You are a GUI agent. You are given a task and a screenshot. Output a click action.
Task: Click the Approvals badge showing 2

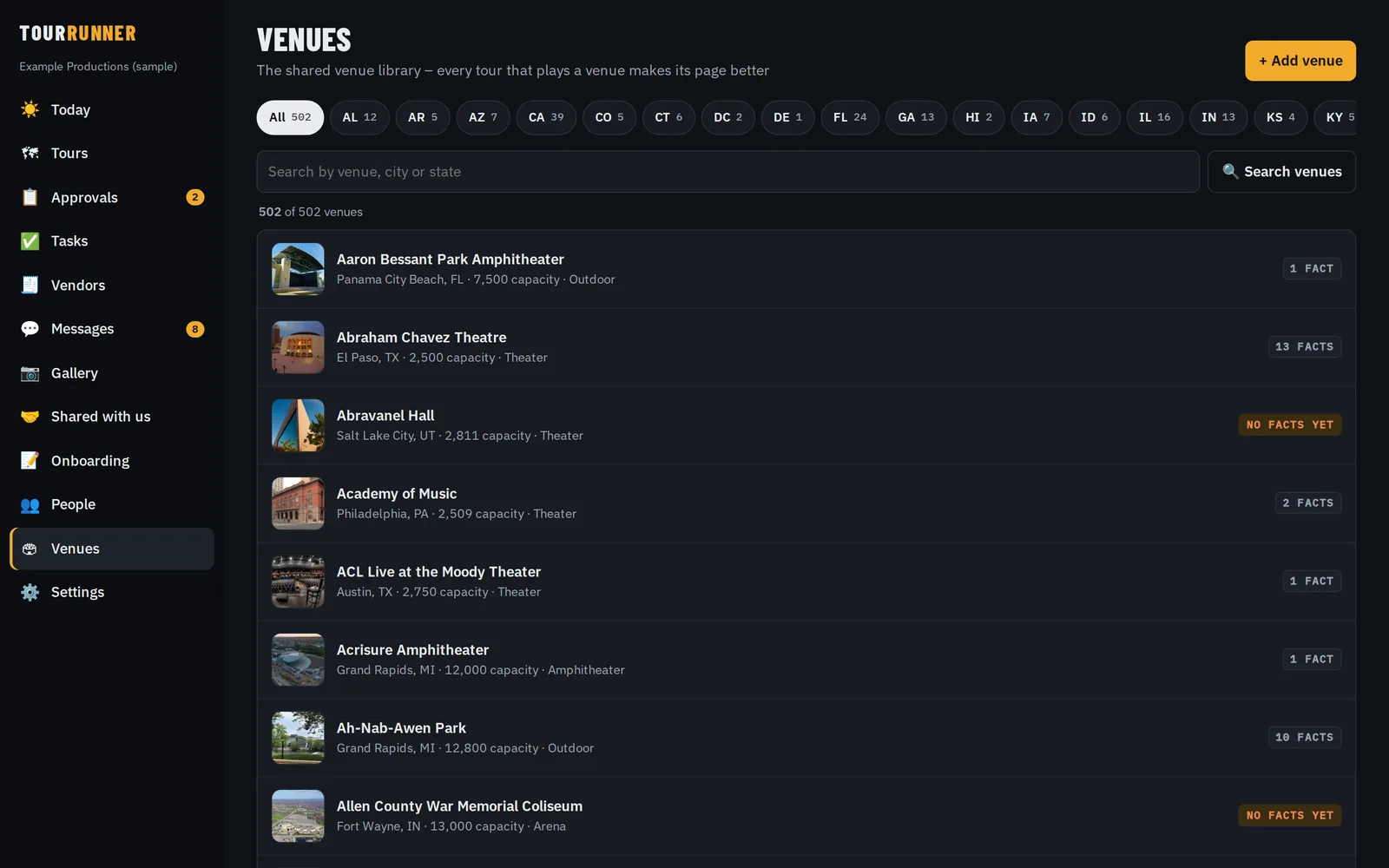195,197
